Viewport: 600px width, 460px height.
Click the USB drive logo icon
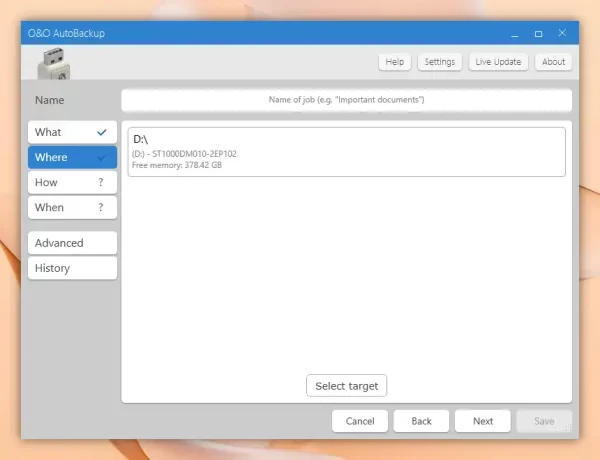coord(54,64)
